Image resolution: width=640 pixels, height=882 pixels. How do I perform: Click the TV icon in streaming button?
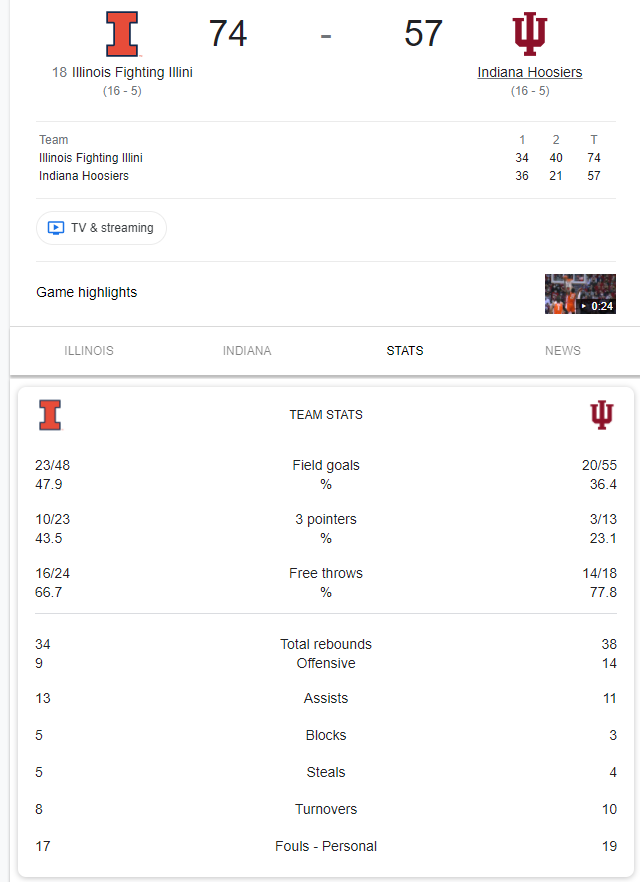pos(56,228)
